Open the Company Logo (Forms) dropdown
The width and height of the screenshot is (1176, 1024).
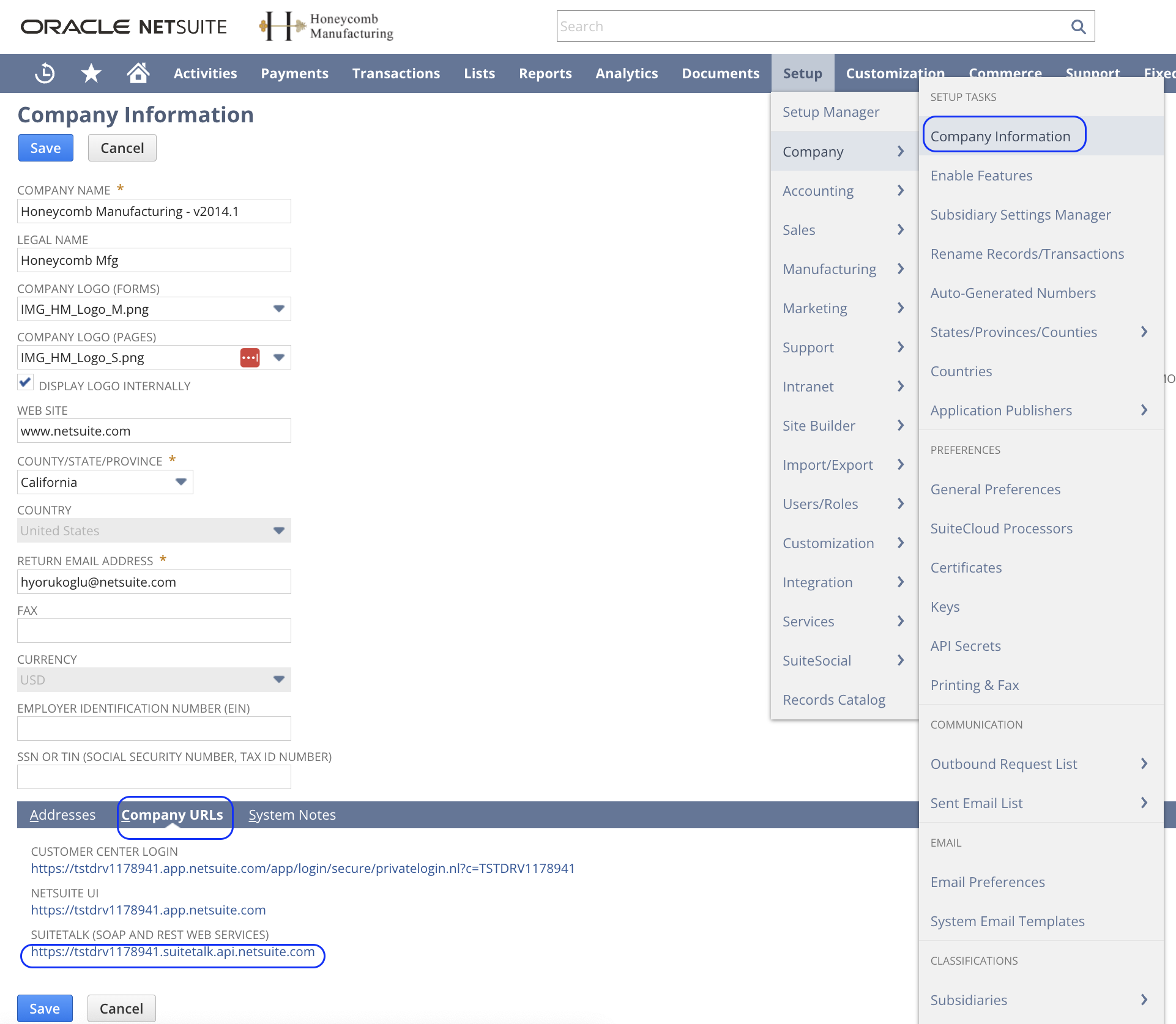(279, 309)
